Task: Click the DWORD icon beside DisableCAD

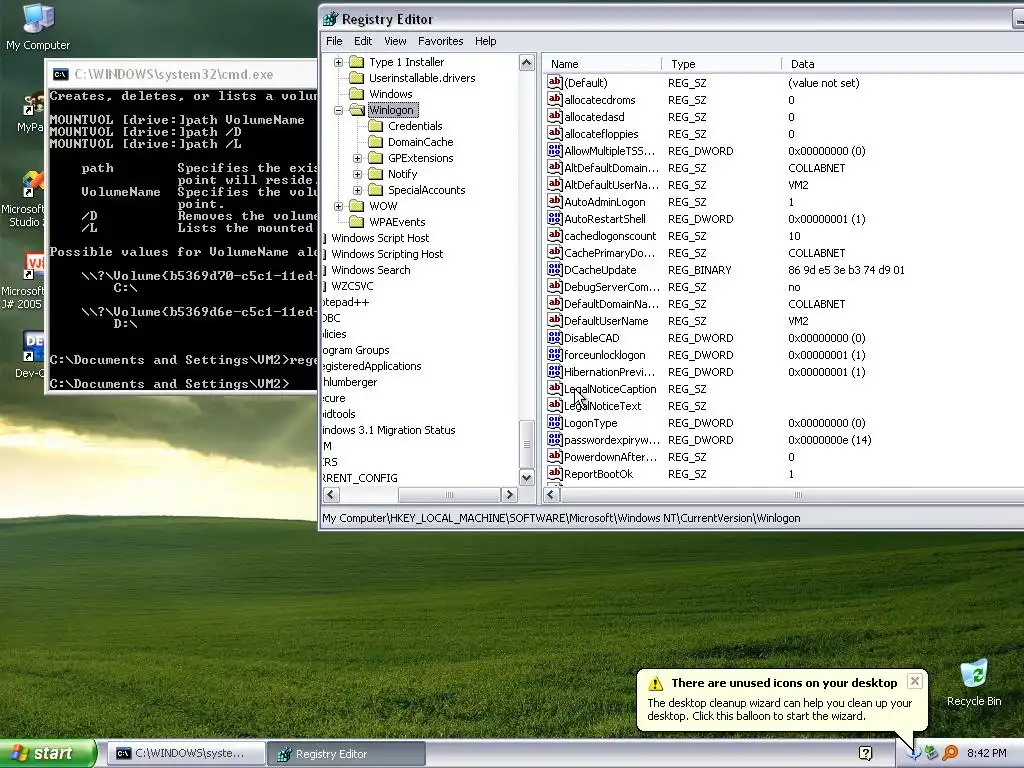Action: coord(554,337)
